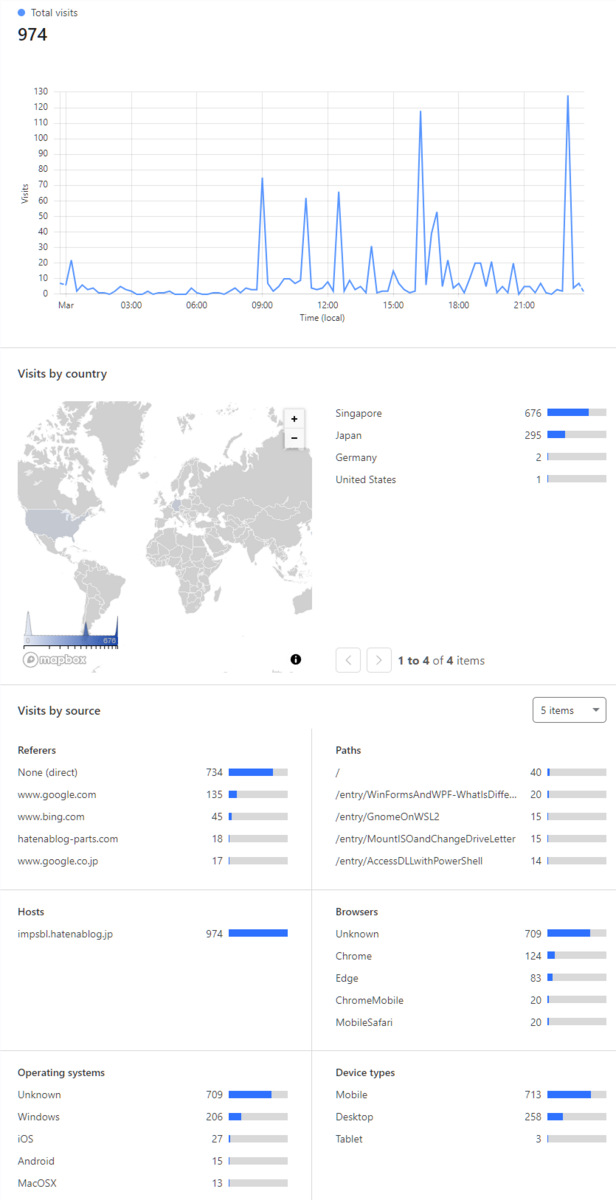Filter by Windows operating system

click(x=153, y=1117)
